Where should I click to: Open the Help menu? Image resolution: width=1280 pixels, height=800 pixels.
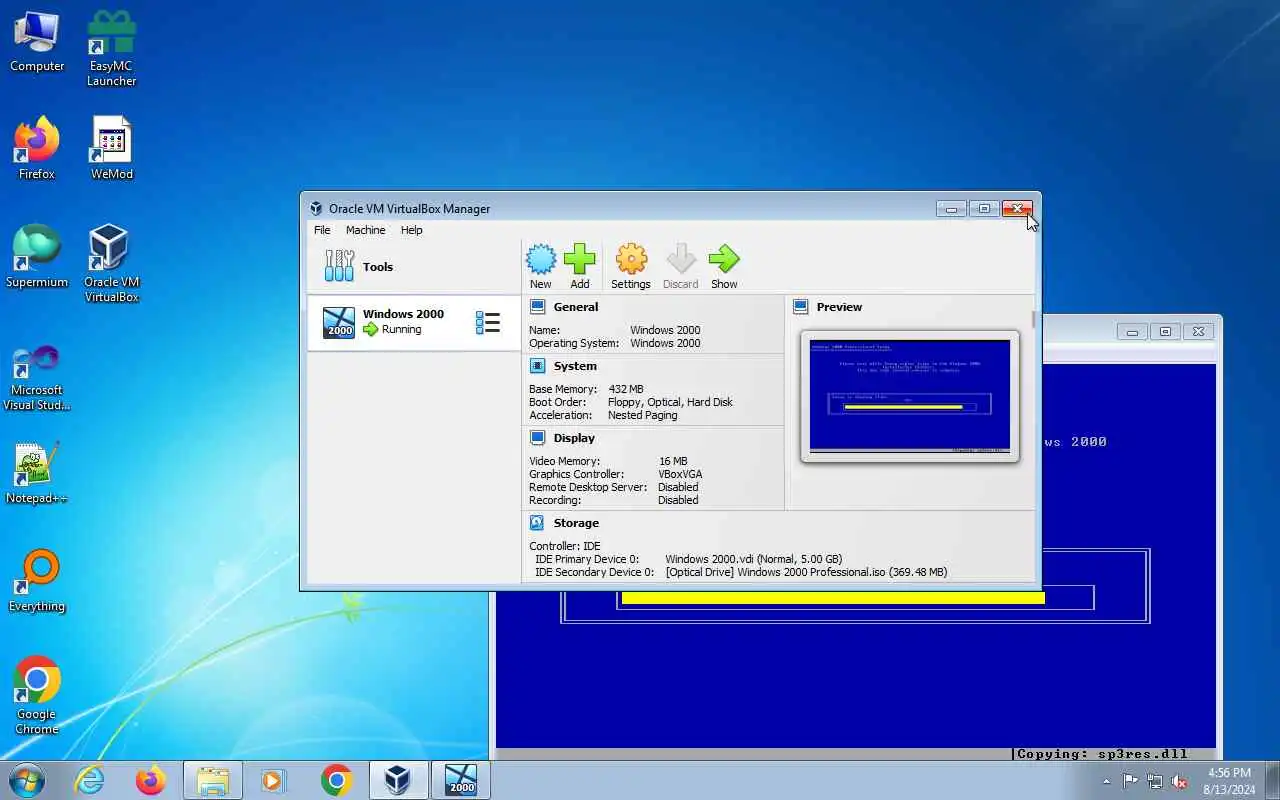coord(412,230)
